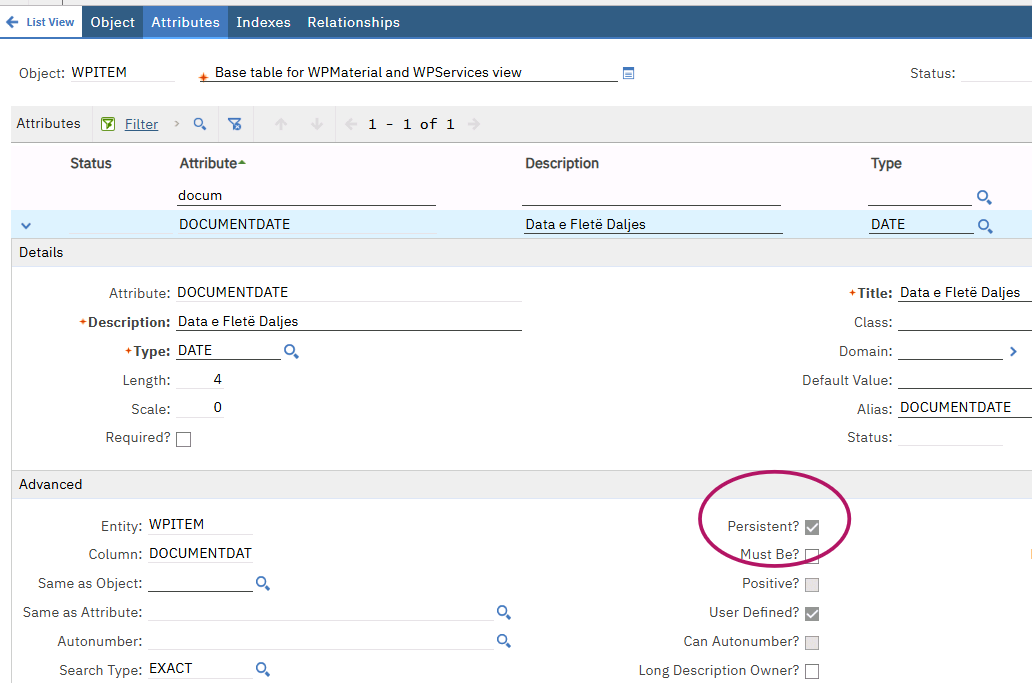The height and width of the screenshot is (683, 1032).
Task: Expand the arrow next to Filter link
Action: click(177, 124)
